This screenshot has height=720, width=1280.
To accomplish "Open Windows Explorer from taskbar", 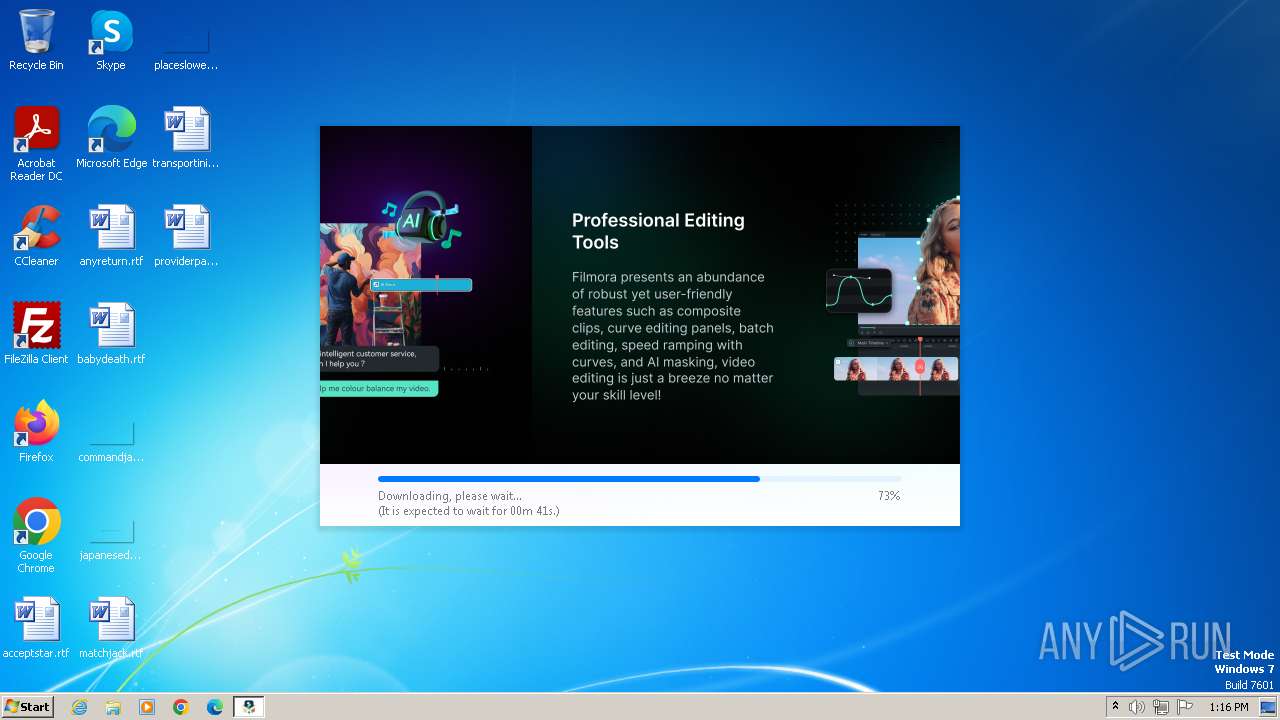I will pos(113,707).
